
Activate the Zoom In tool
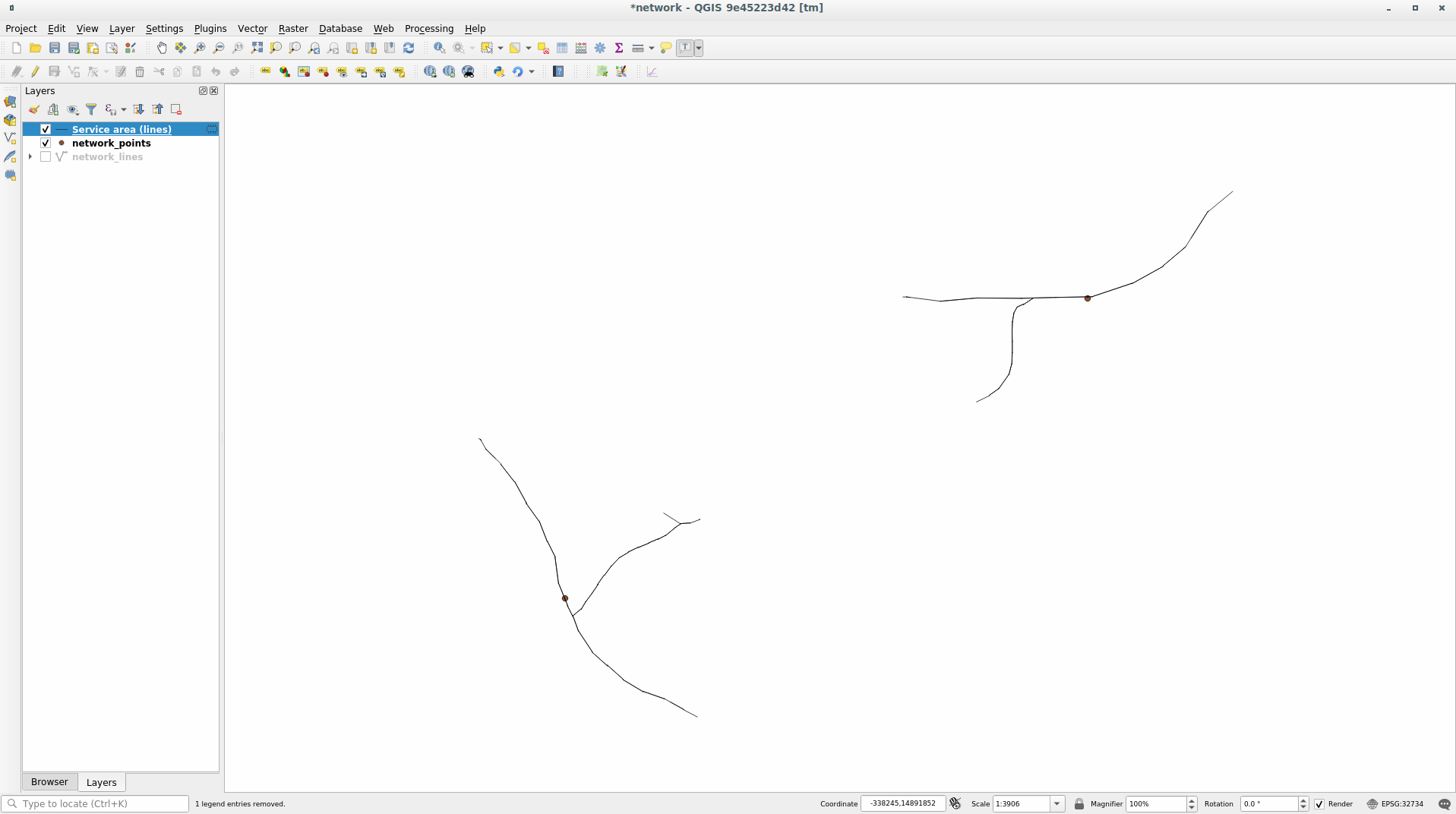click(x=200, y=48)
